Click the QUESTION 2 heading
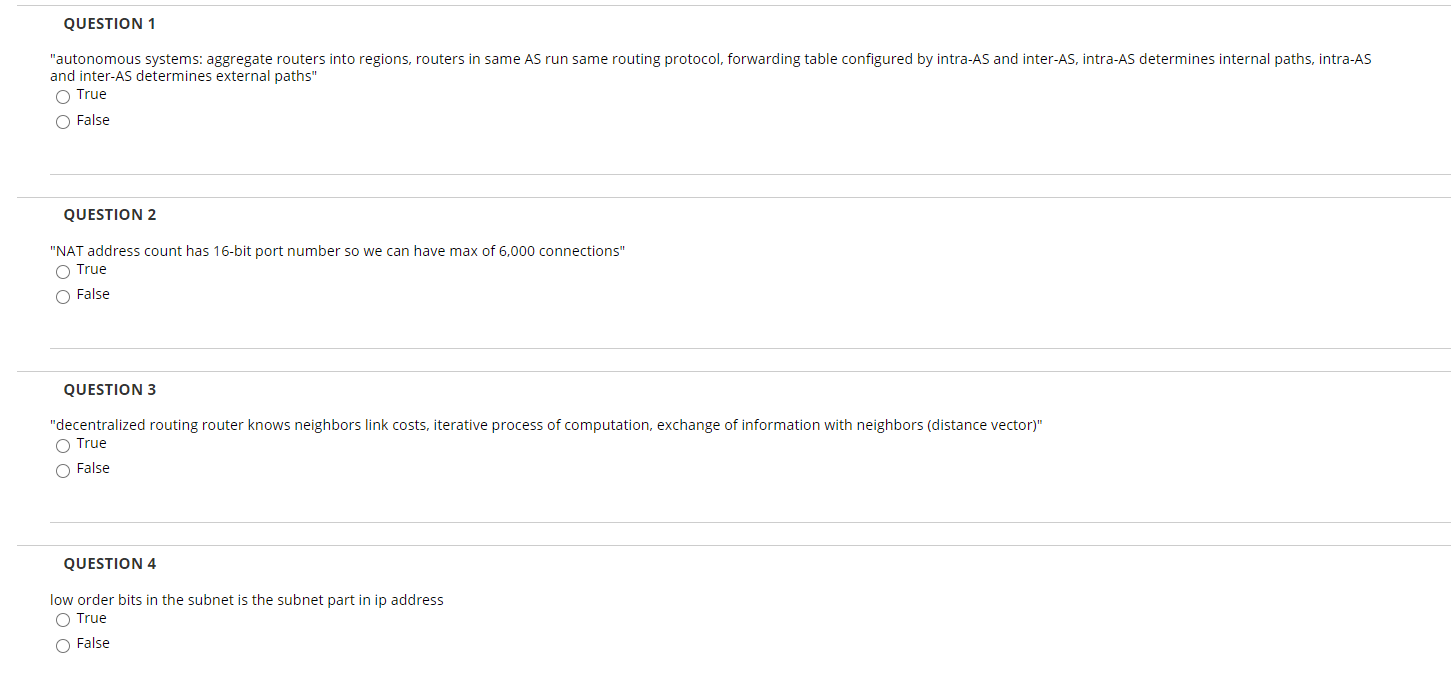Viewport: 1451px width, 695px height. click(x=109, y=214)
